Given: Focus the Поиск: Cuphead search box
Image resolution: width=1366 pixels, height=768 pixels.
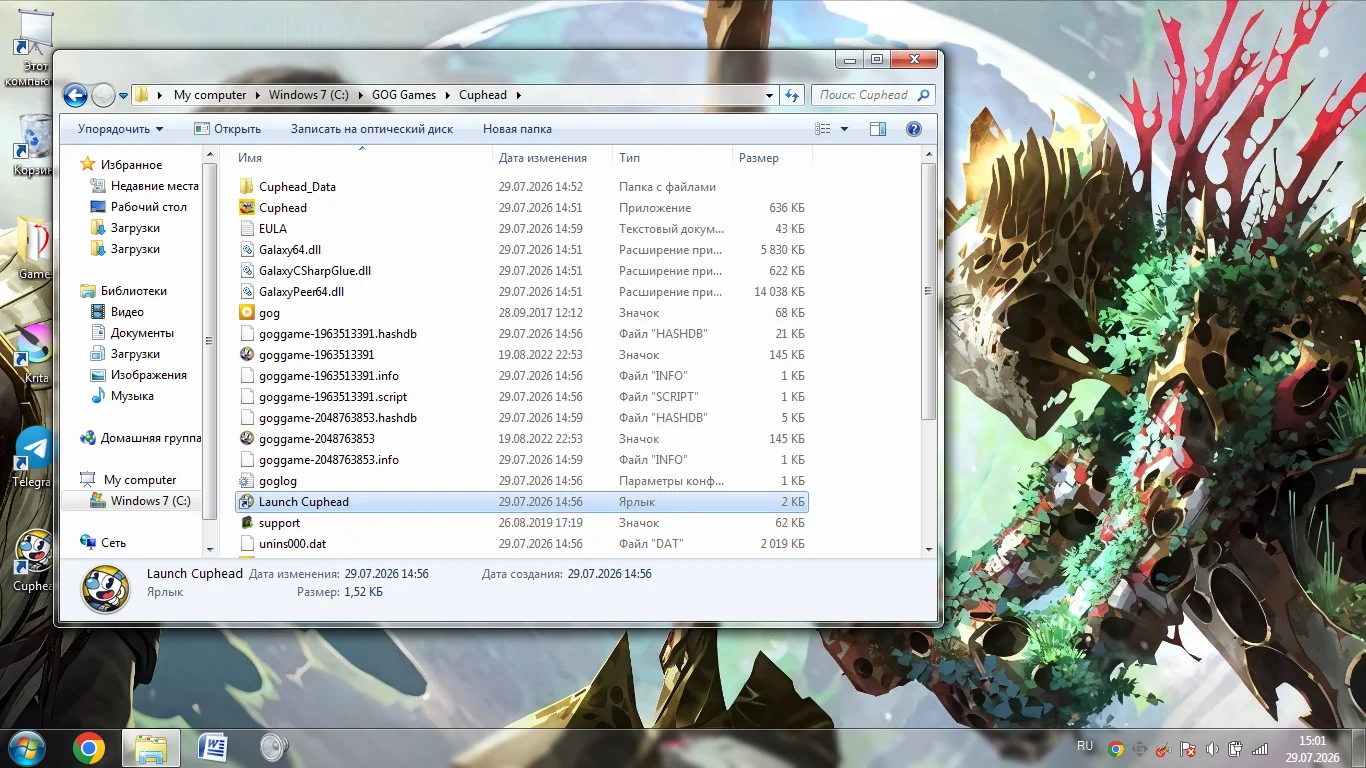Looking at the screenshot, I should coord(873,95).
